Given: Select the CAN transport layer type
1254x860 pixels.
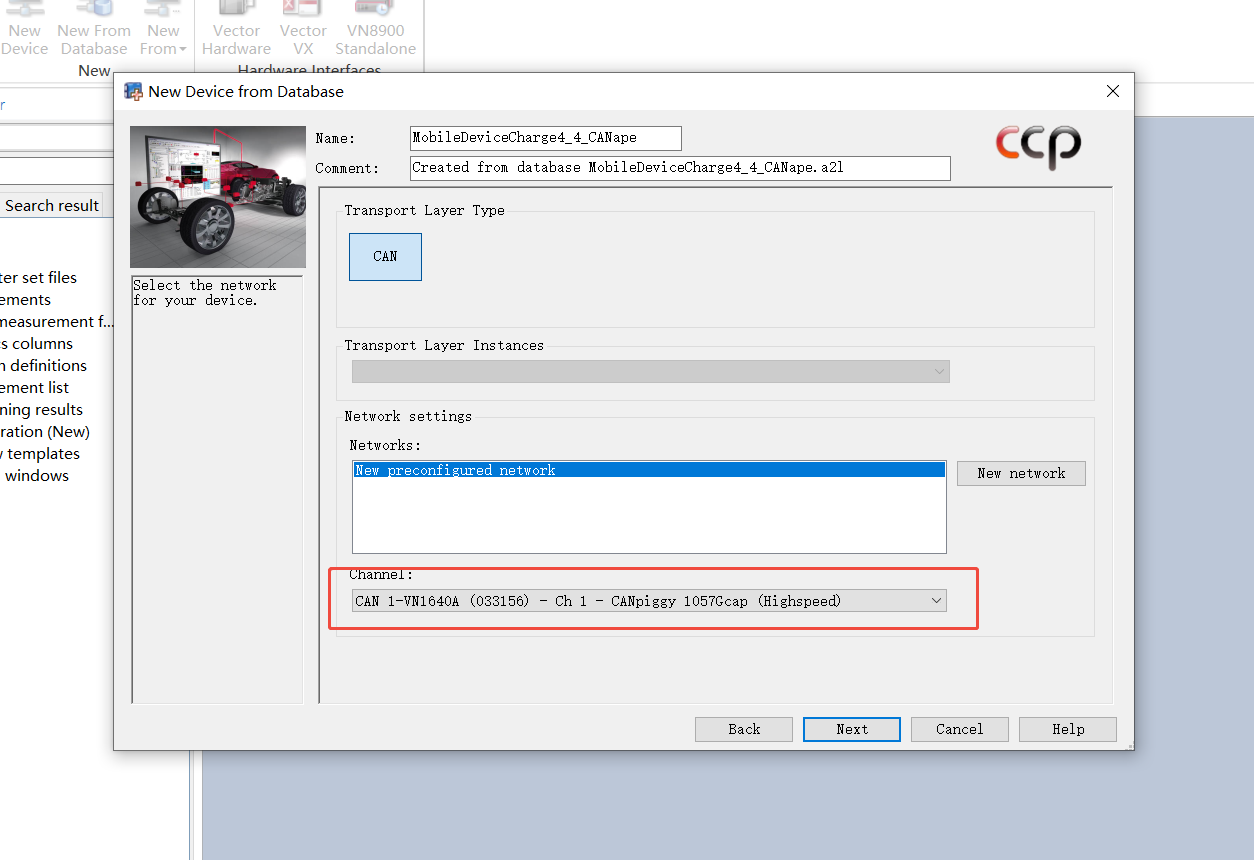Looking at the screenshot, I should point(385,256).
